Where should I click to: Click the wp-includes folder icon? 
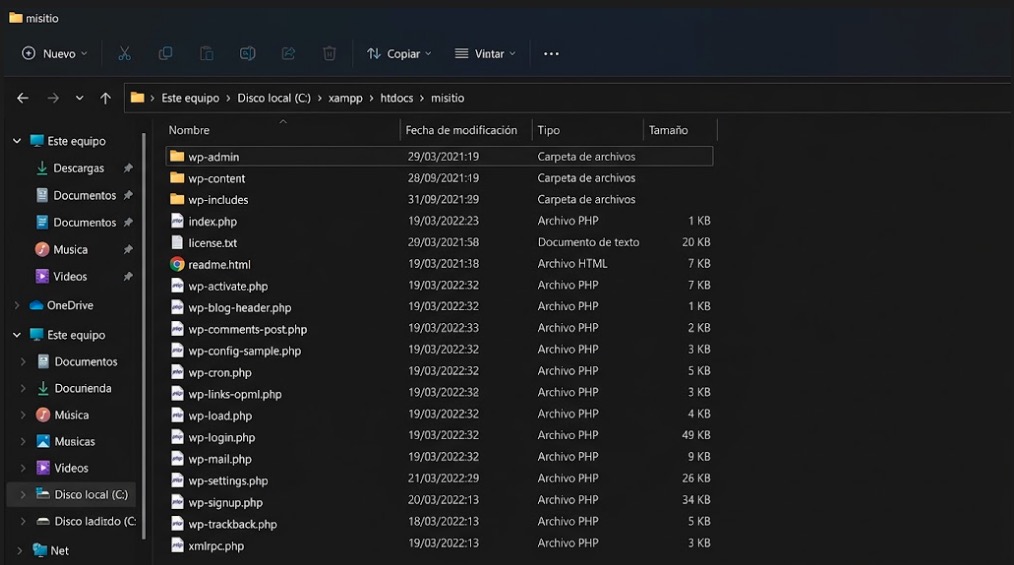point(177,199)
